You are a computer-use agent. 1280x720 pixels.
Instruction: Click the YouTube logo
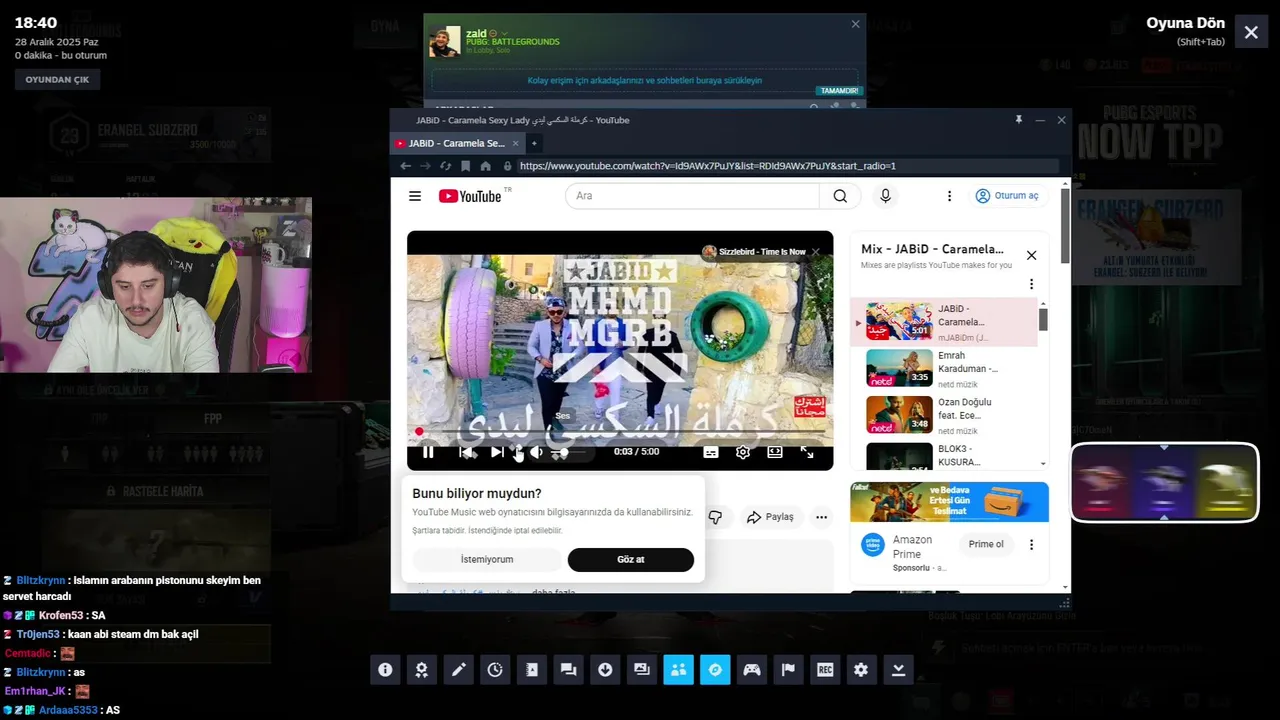pyautogui.click(x=470, y=196)
